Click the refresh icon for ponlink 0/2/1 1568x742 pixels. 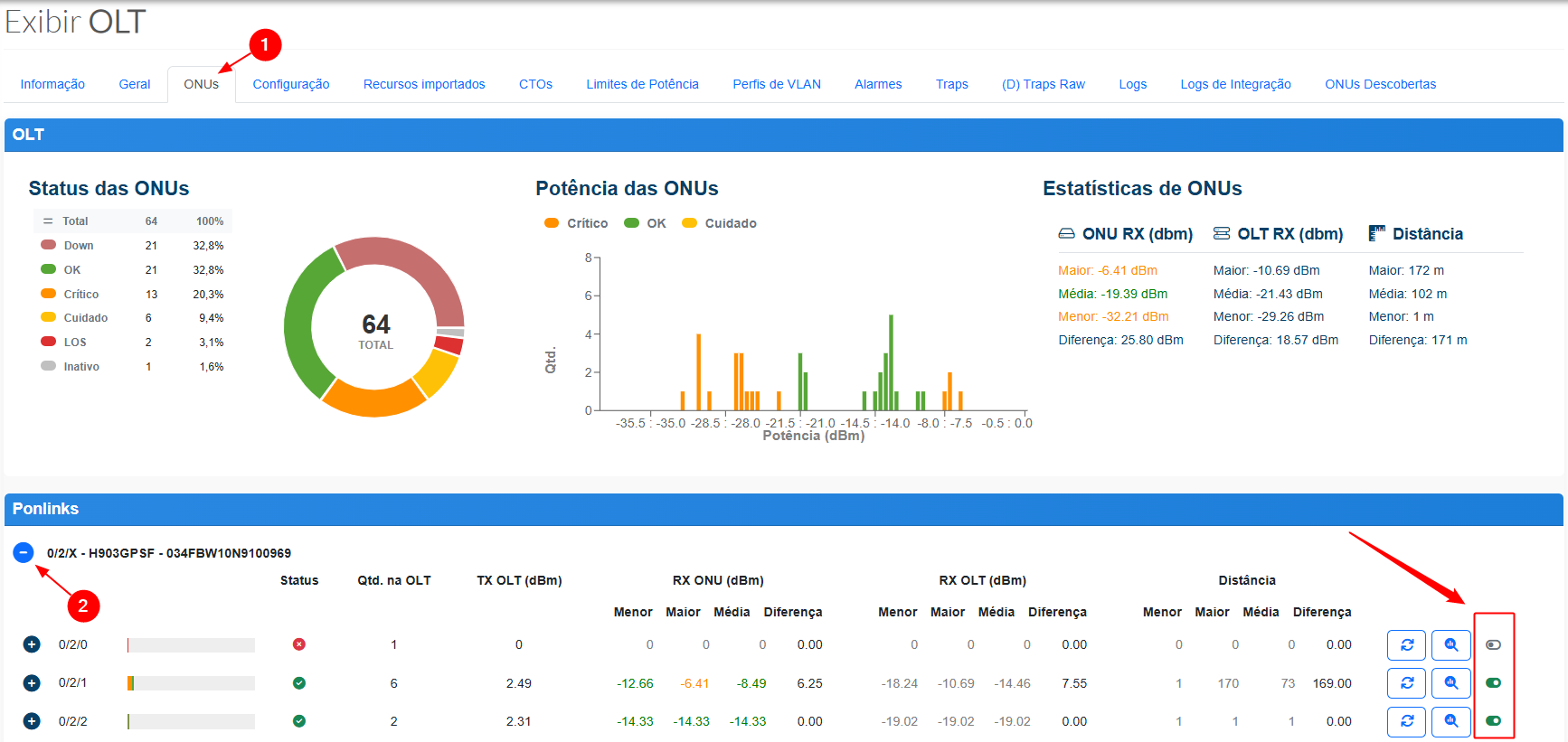(1406, 683)
